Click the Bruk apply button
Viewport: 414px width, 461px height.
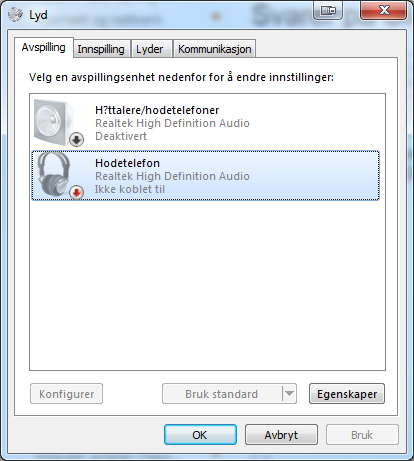[x=362, y=435]
